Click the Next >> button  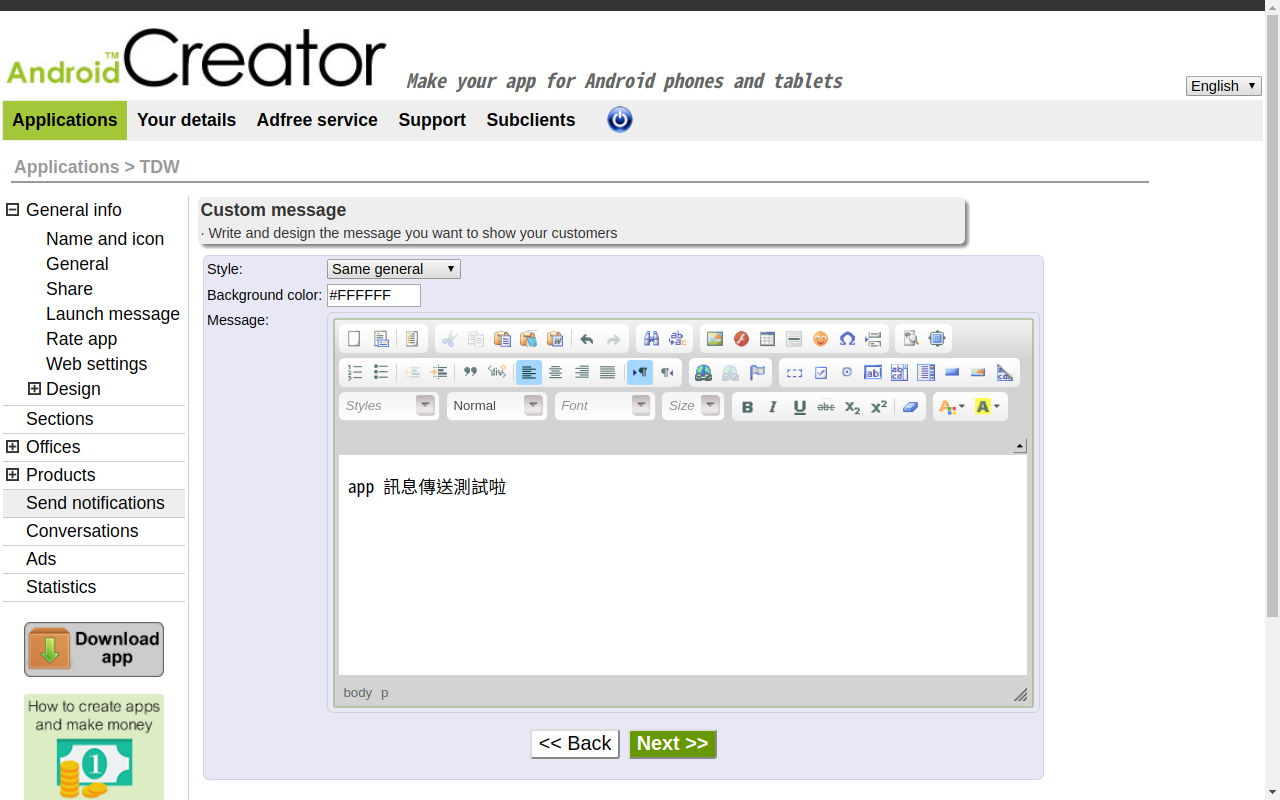tap(672, 744)
